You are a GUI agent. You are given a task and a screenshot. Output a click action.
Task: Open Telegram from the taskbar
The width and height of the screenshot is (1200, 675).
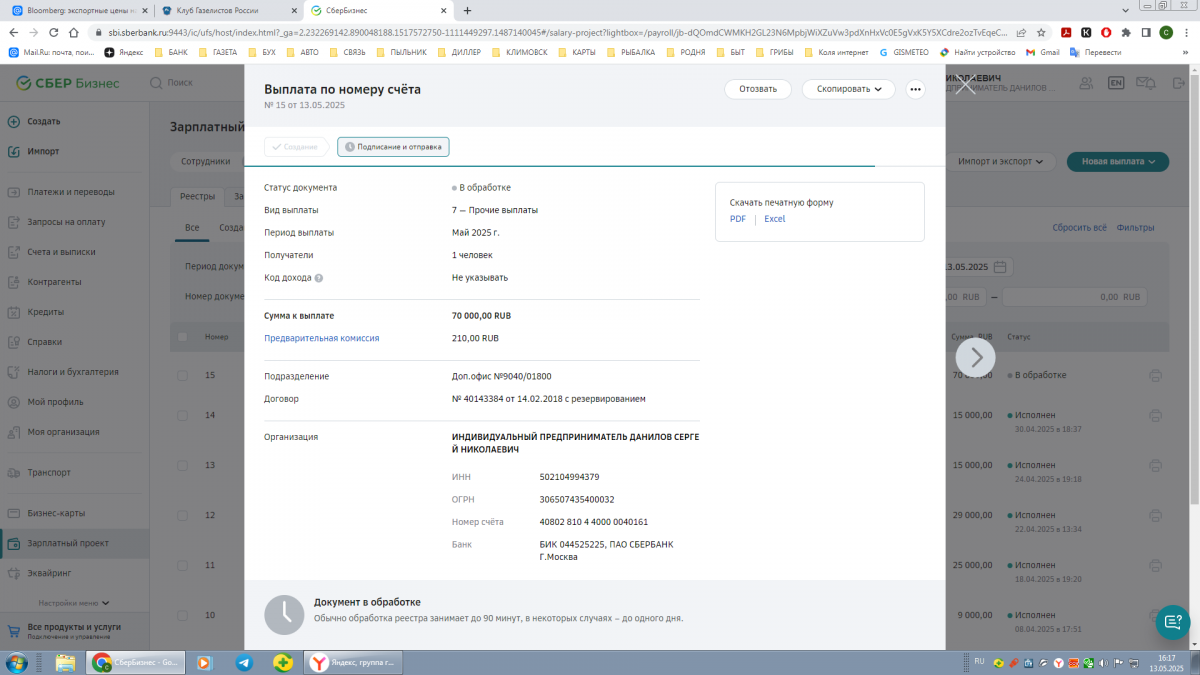click(x=244, y=662)
